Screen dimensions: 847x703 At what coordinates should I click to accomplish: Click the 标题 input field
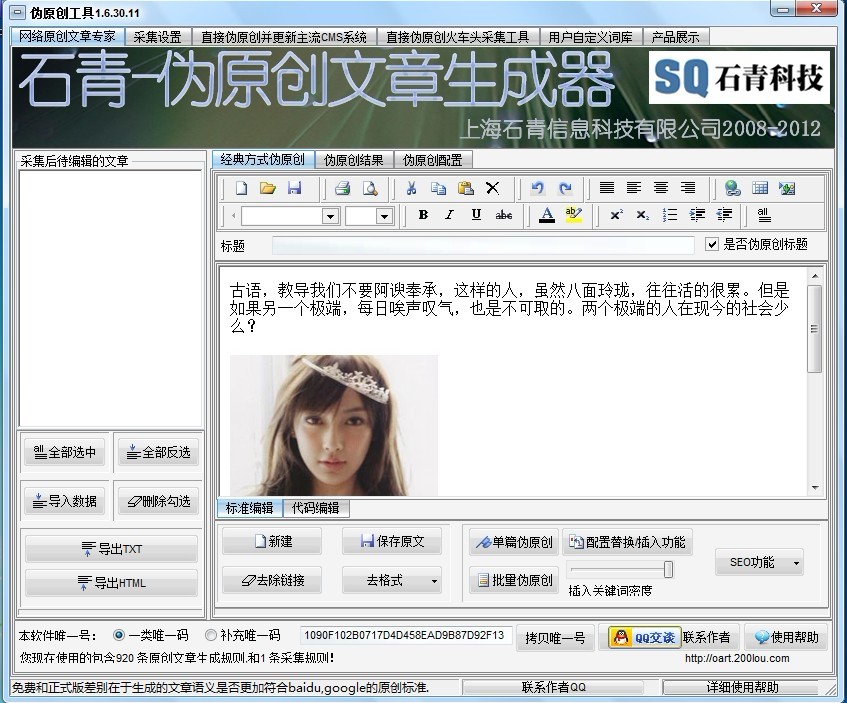483,245
